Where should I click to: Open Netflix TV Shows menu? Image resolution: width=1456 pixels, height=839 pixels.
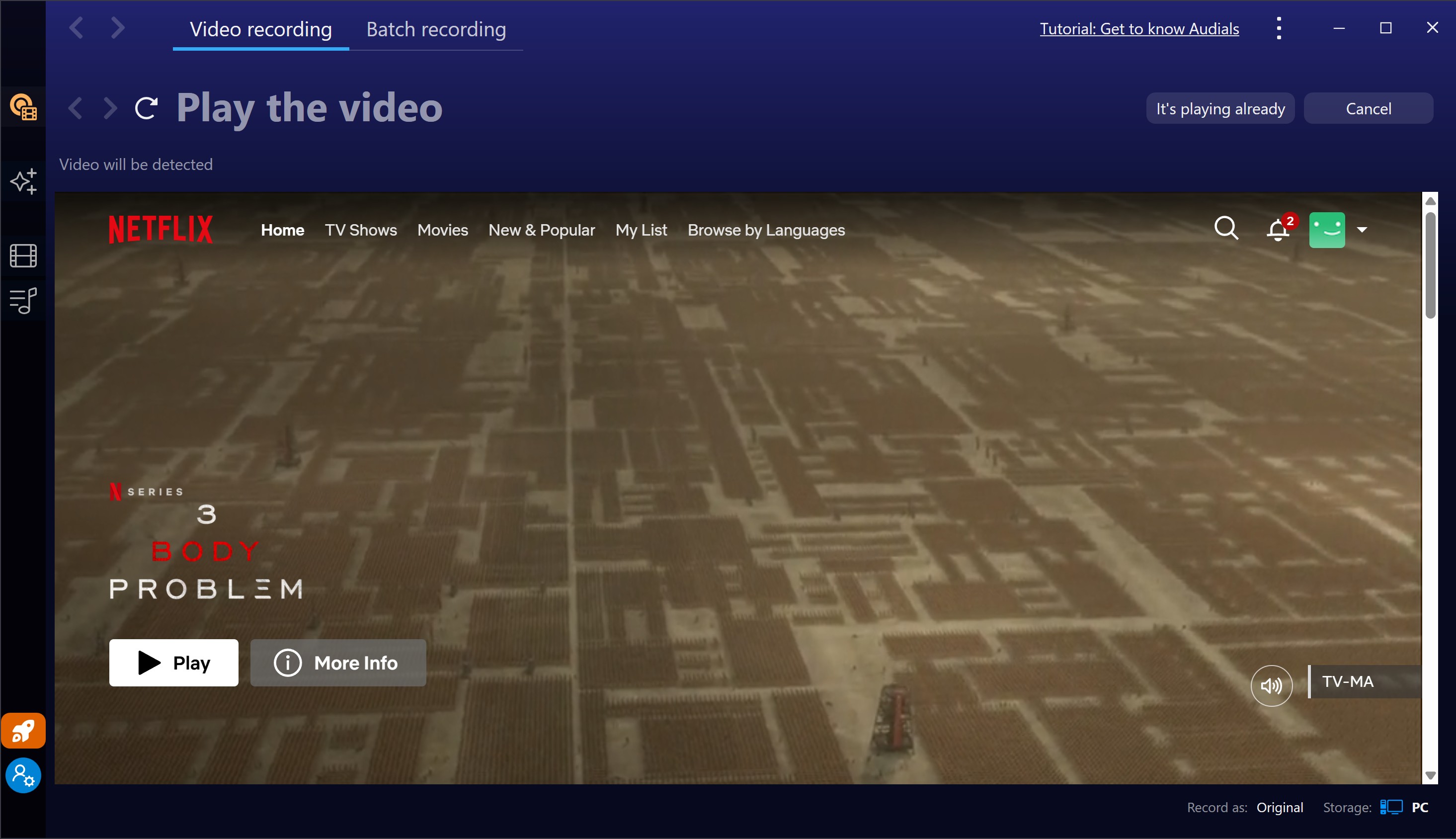361,230
